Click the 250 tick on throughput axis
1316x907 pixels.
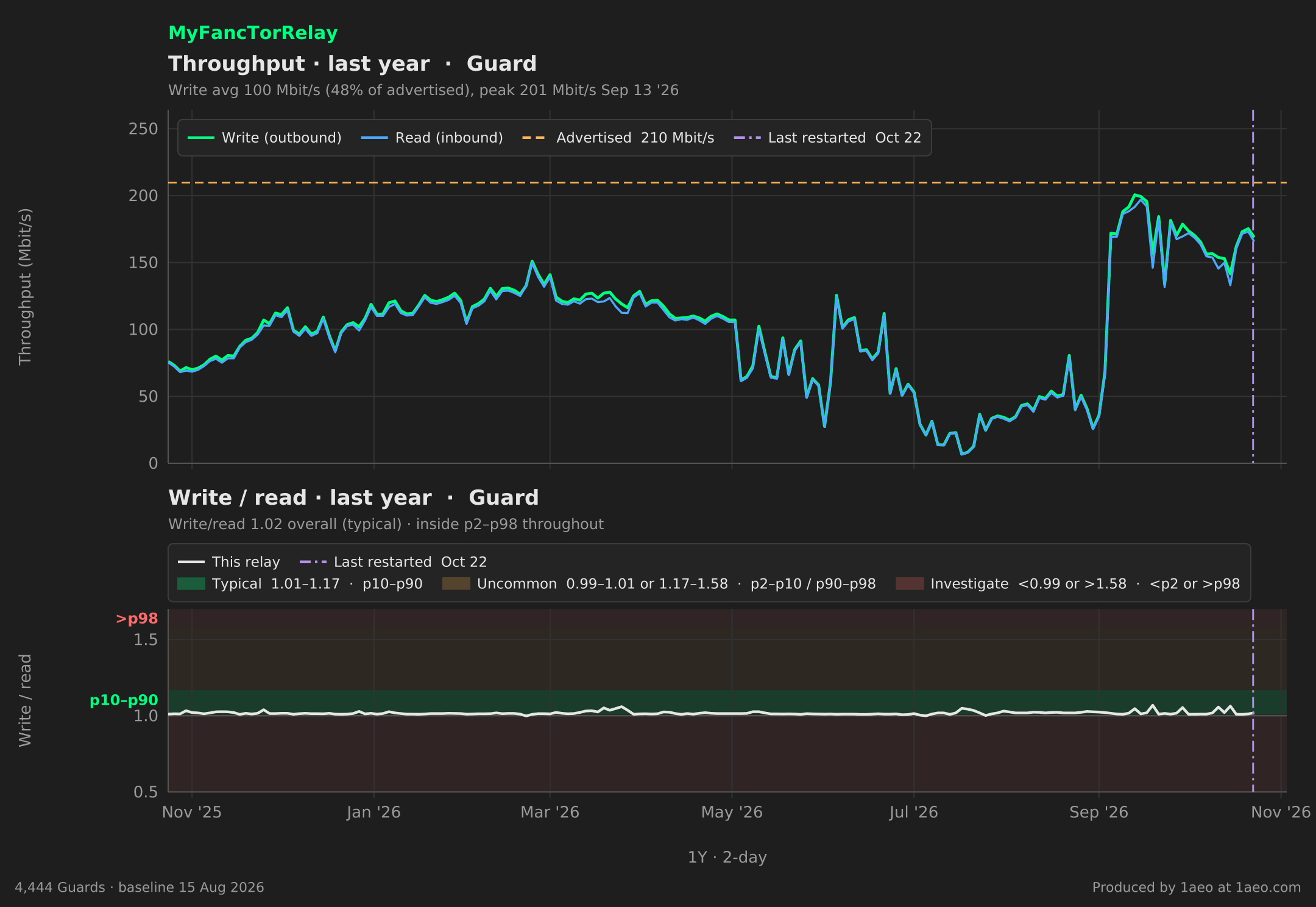coord(143,129)
